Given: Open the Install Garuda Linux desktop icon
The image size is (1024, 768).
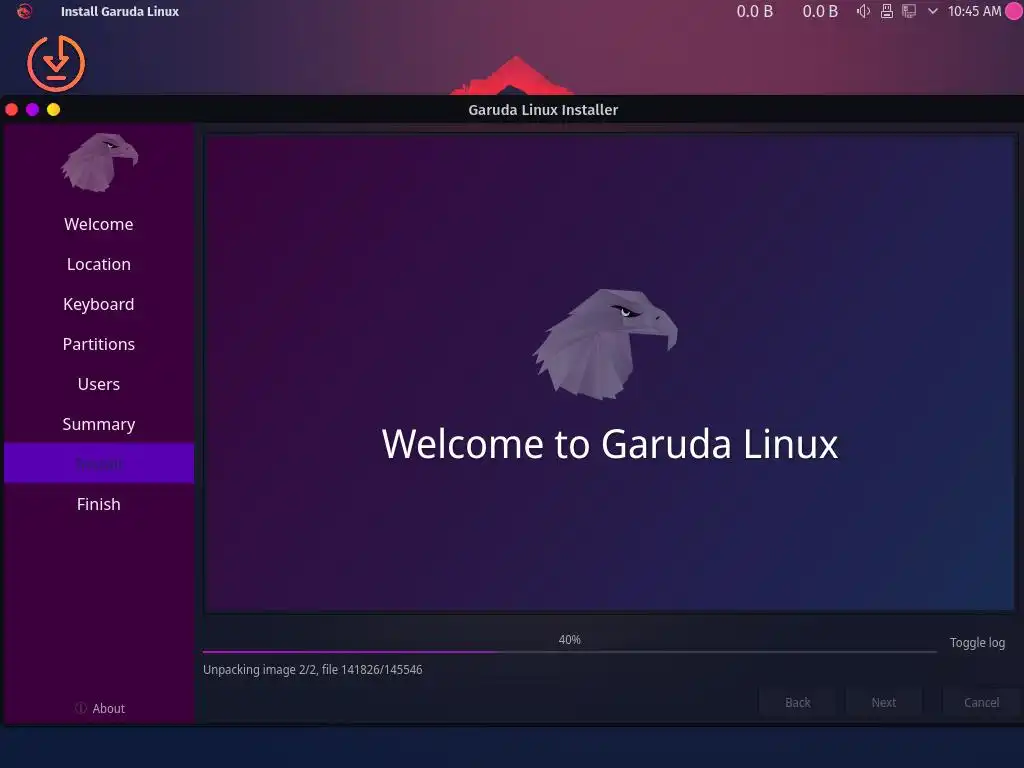Looking at the screenshot, I should (56, 63).
